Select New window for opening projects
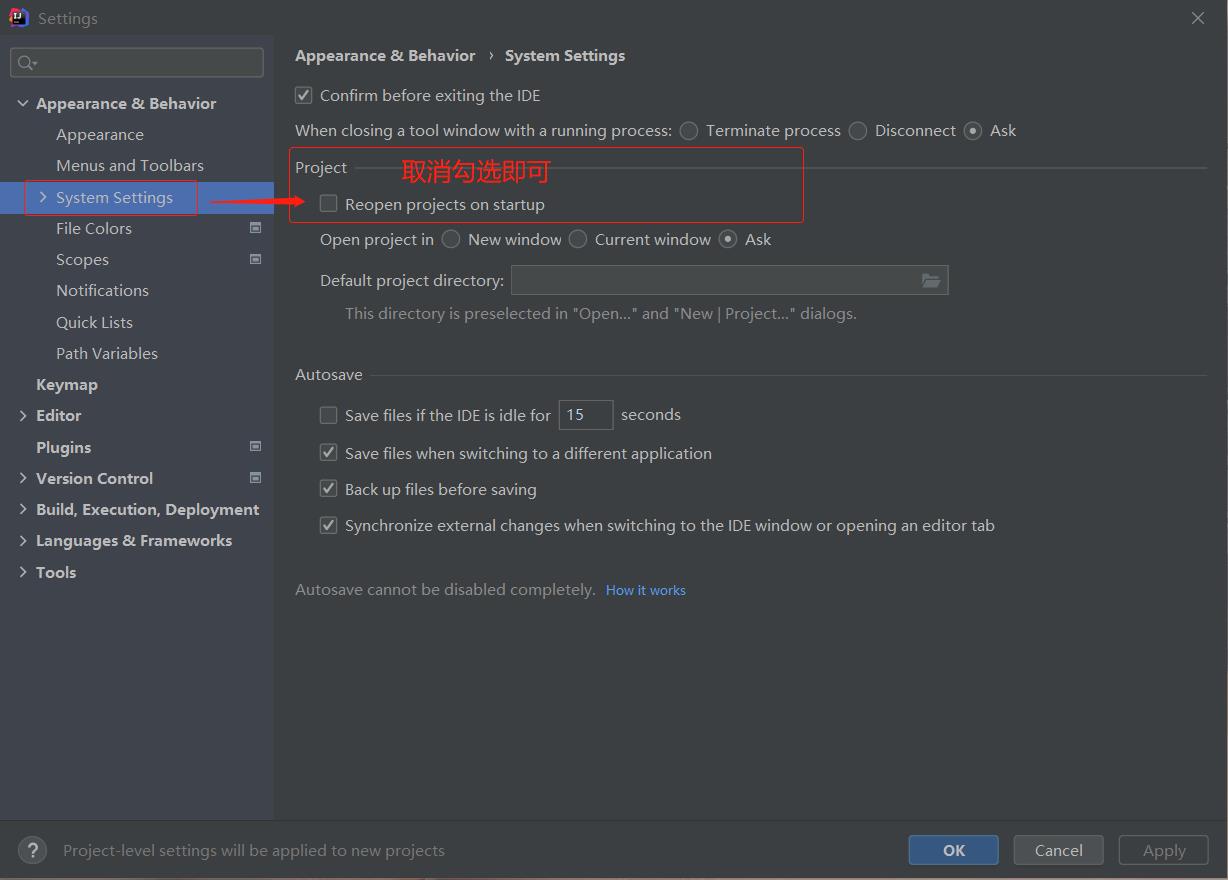The image size is (1228, 880). (x=451, y=239)
